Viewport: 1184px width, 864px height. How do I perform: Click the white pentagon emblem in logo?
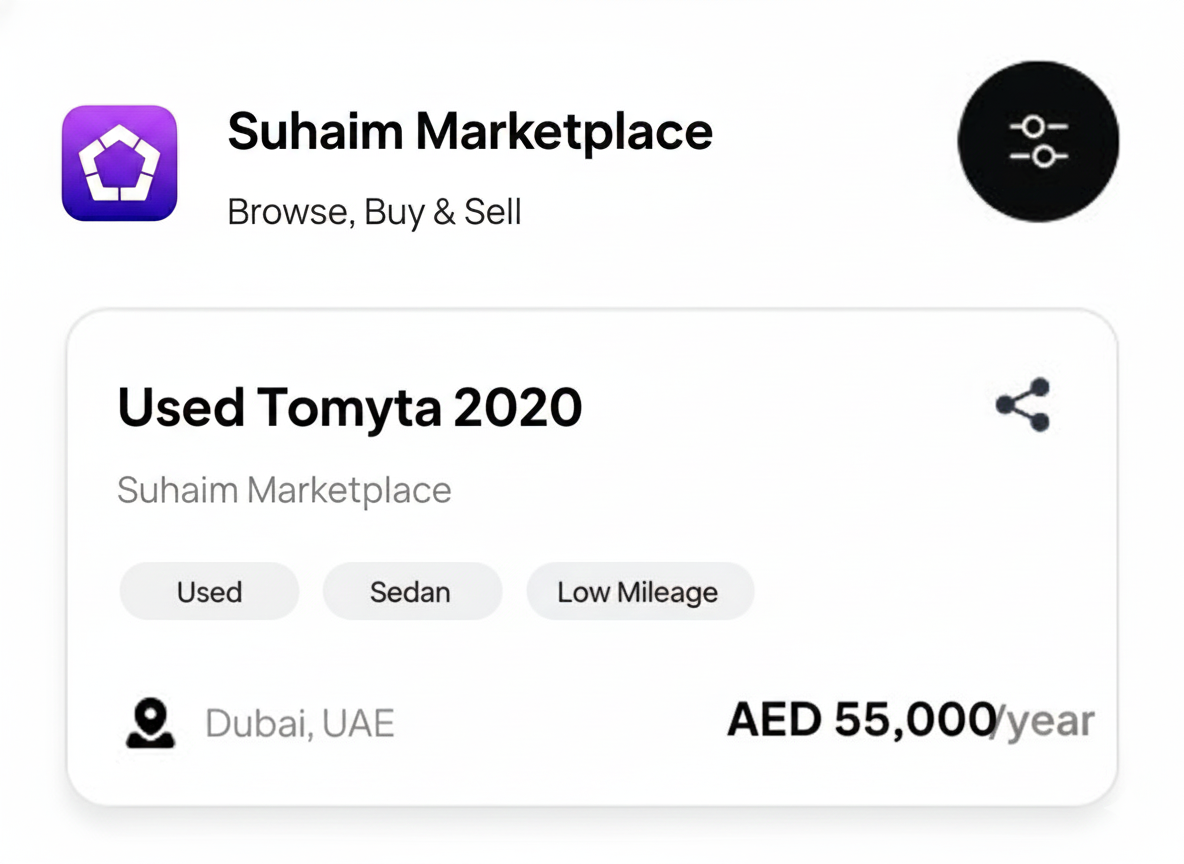point(119,163)
